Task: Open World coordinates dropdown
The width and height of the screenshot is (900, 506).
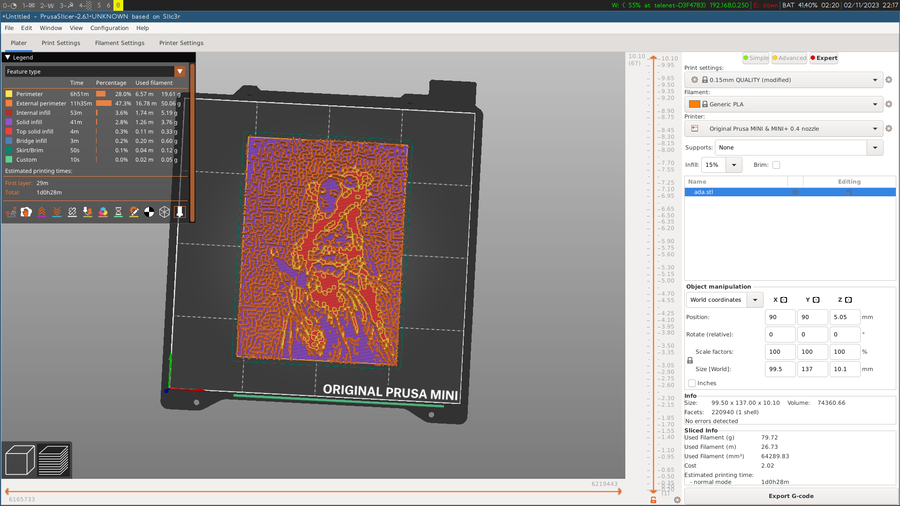Action: coord(724,300)
